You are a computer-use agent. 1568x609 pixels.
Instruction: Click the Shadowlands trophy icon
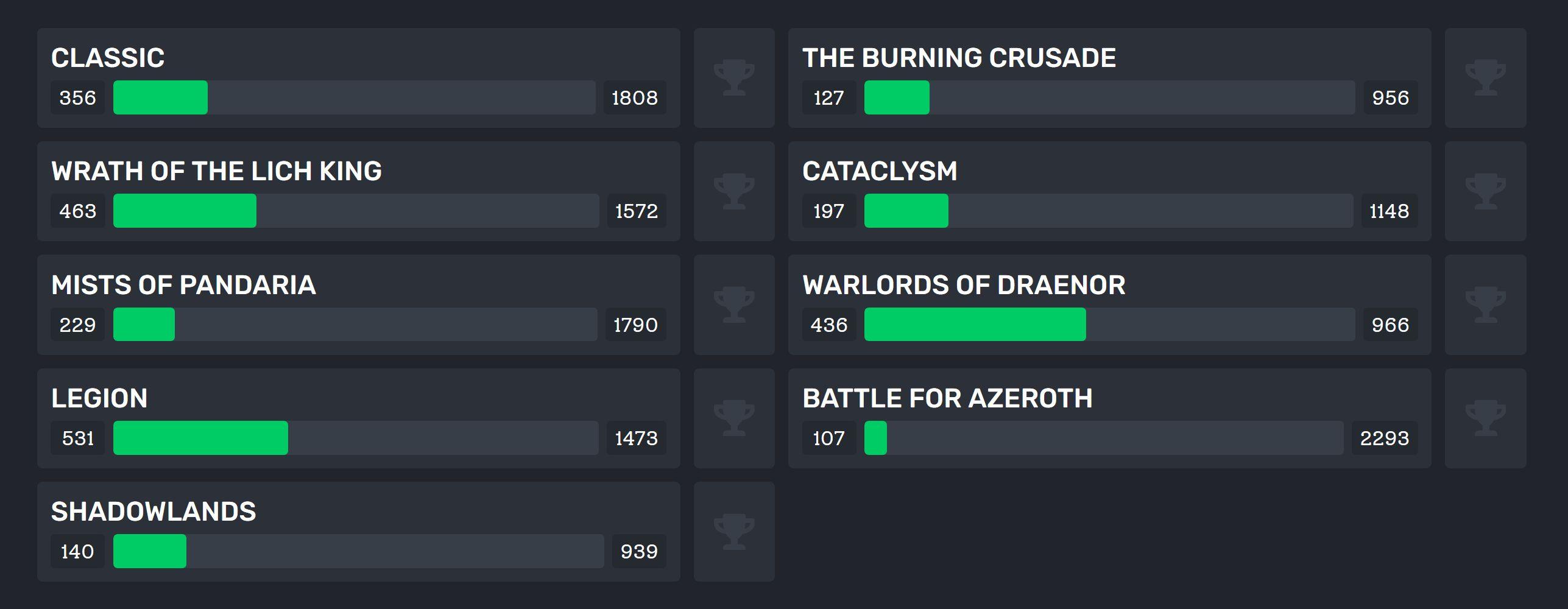tap(734, 532)
